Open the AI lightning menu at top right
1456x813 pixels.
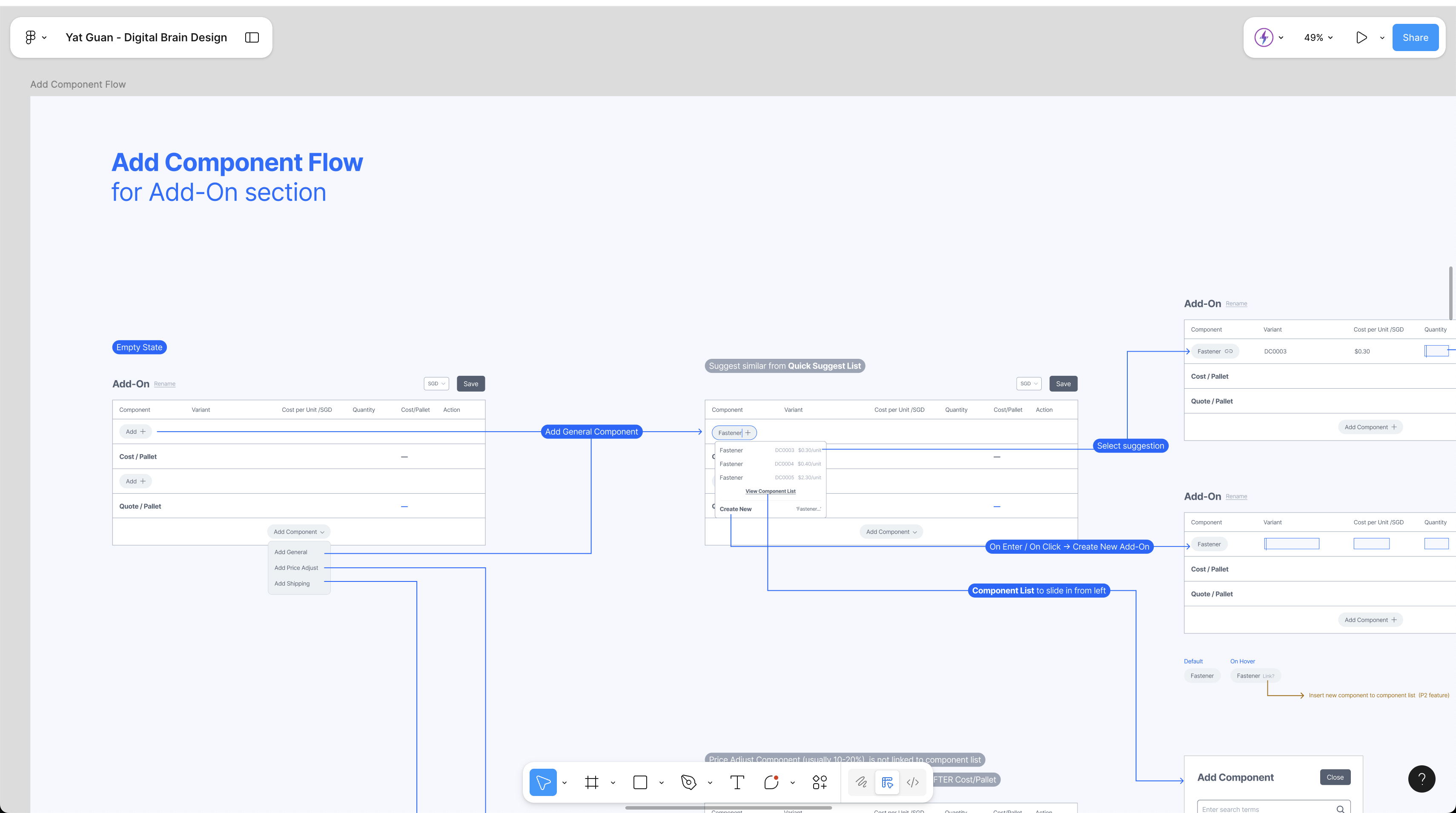pyautogui.click(x=1264, y=37)
